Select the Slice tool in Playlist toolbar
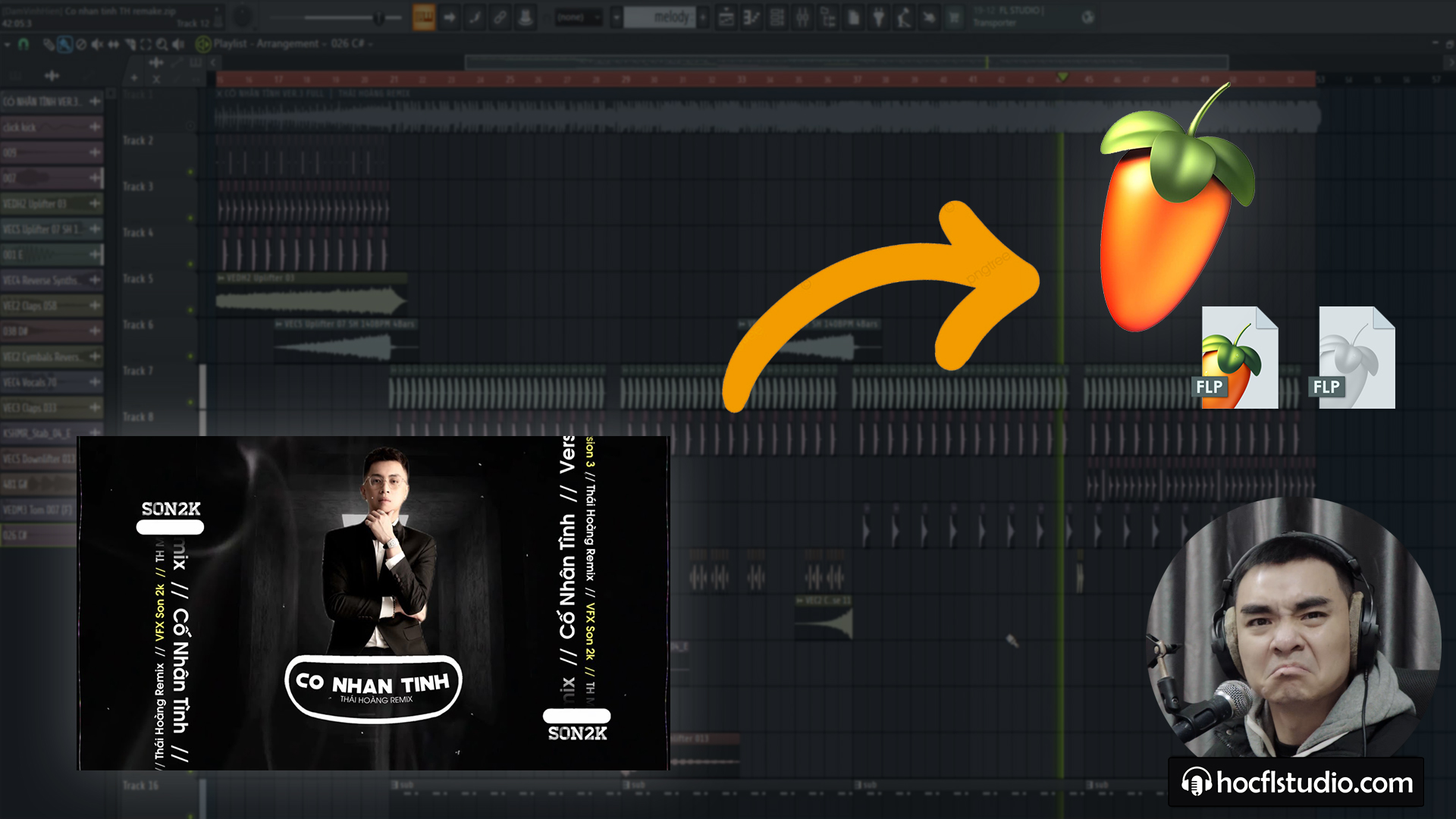The image size is (1456, 819). [x=130, y=45]
